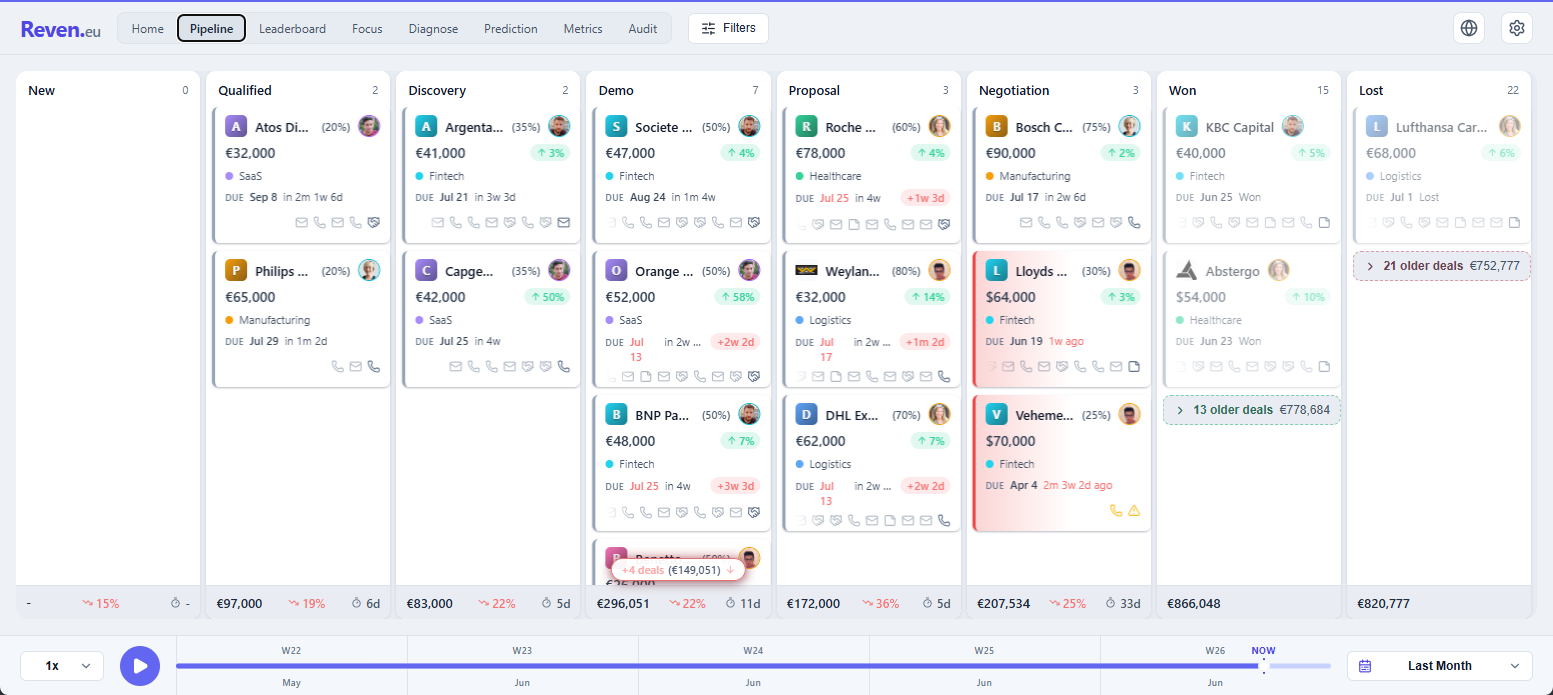1553x695 pixels.
Task: Open the Metrics tab
Action: pos(583,28)
